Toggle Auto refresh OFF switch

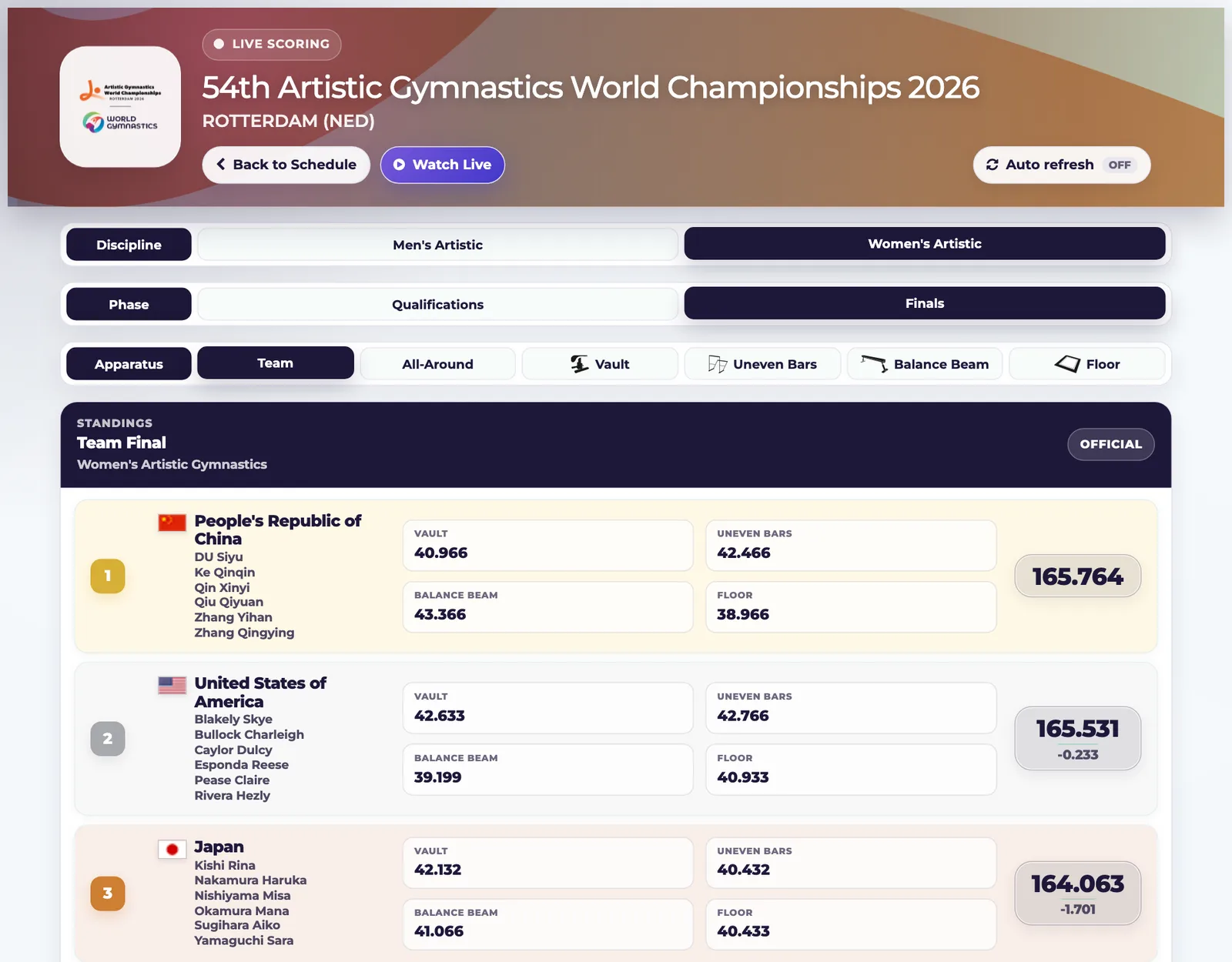(x=1120, y=165)
